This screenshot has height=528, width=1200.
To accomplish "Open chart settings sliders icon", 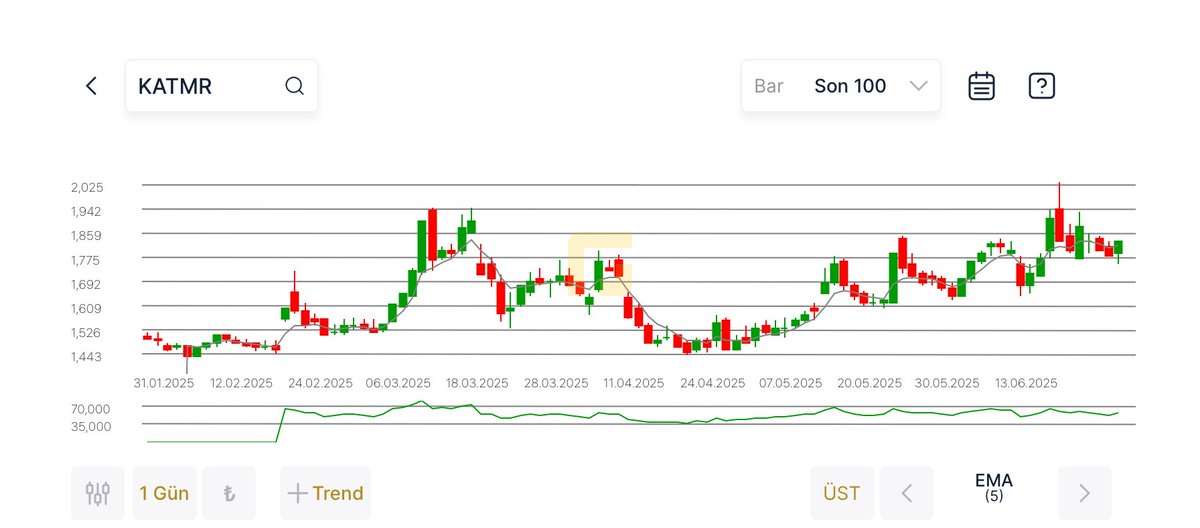I will coord(98,493).
